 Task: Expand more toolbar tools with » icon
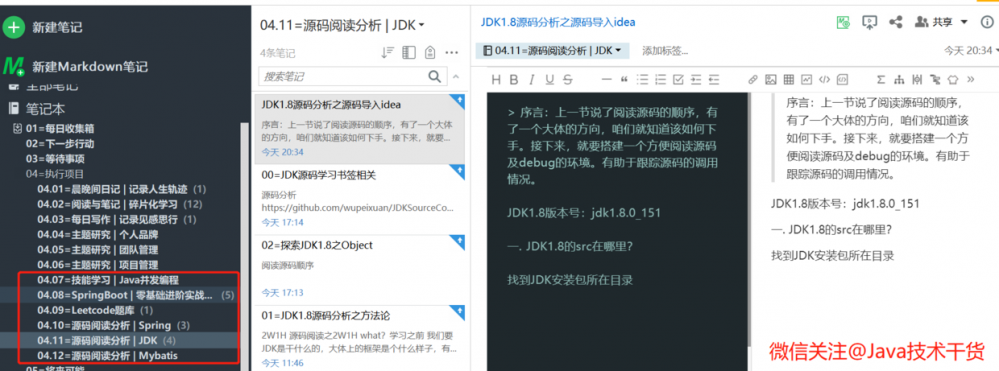click(x=971, y=80)
